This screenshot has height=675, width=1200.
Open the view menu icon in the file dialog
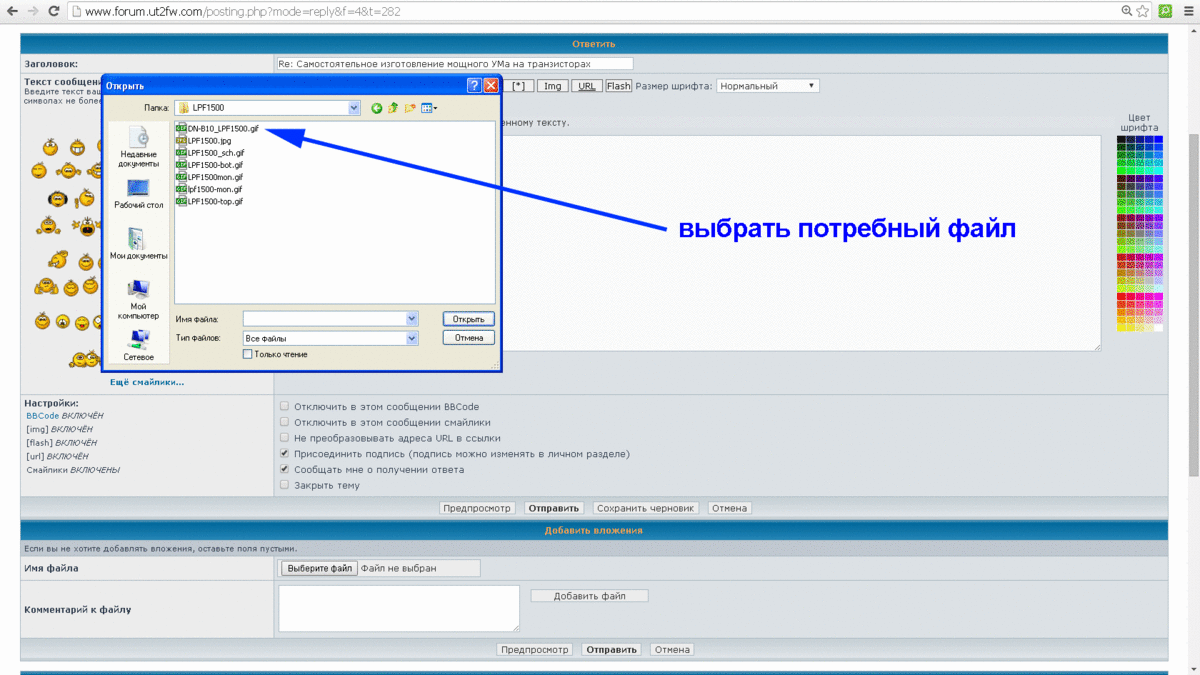[428, 108]
